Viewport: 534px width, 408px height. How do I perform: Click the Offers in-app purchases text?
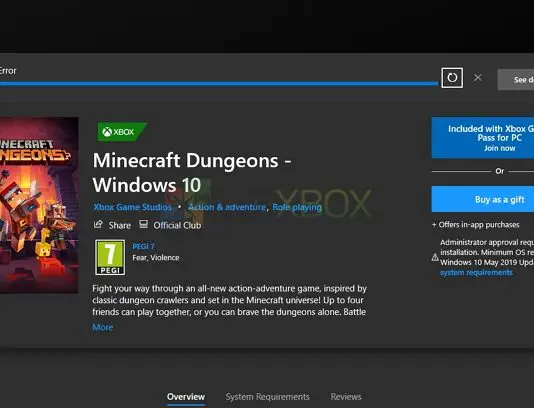coord(476,225)
